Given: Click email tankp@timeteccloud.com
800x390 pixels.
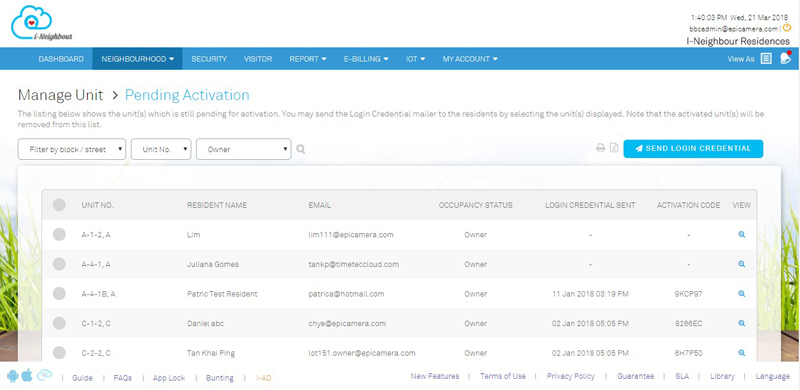Looking at the screenshot, I should [354, 264].
